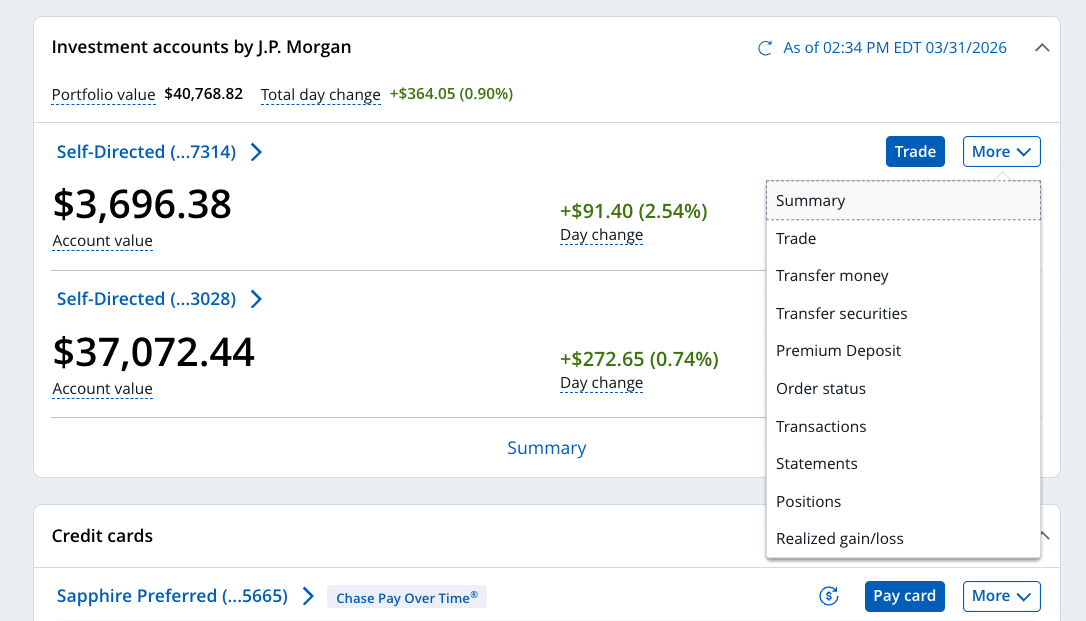Pick Transfer securities from the menu
The image size is (1086, 621).
pos(903,314)
